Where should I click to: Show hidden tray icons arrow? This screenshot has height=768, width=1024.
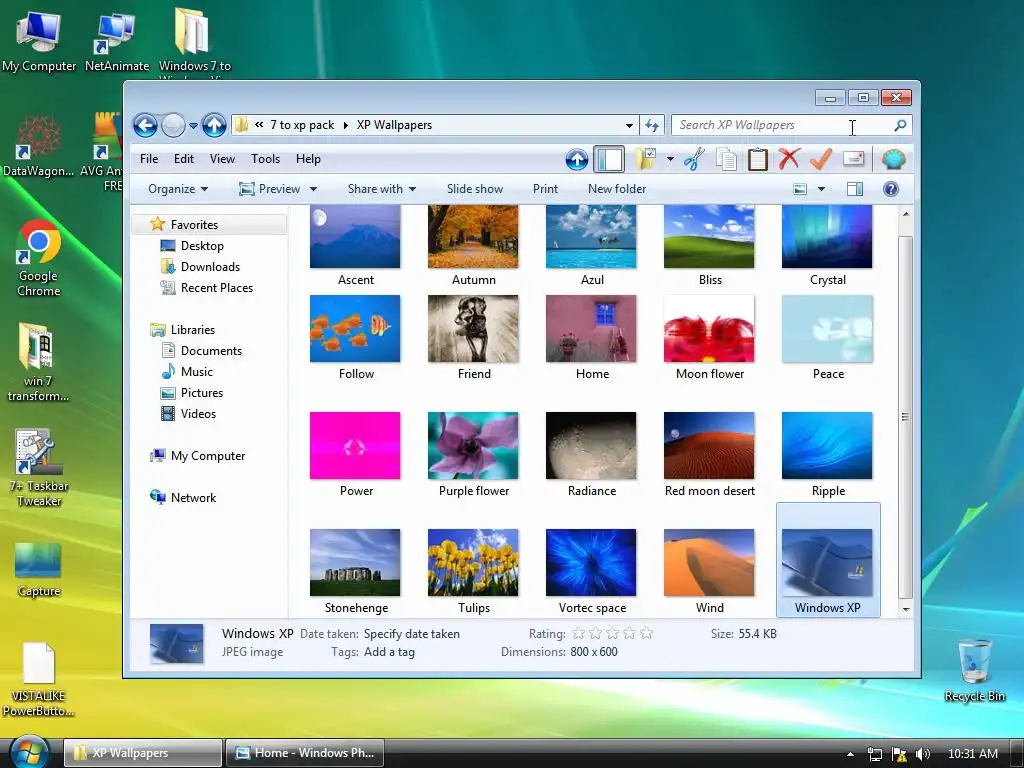pyautogui.click(x=850, y=754)
